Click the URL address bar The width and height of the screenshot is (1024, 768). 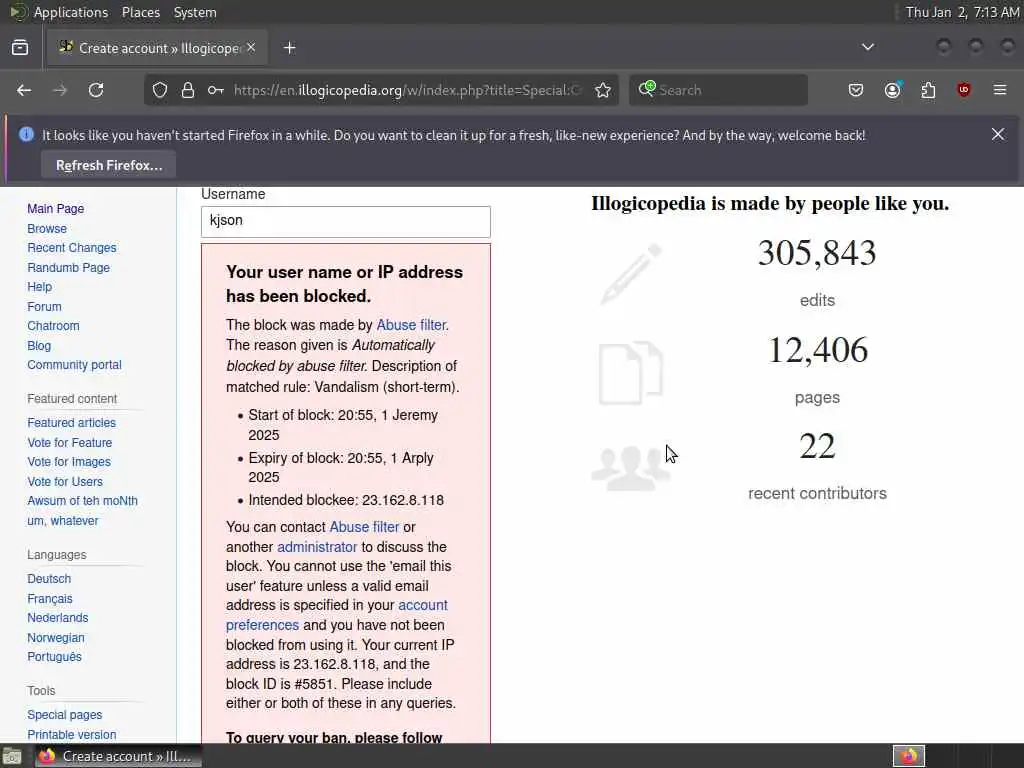[408, 90]
